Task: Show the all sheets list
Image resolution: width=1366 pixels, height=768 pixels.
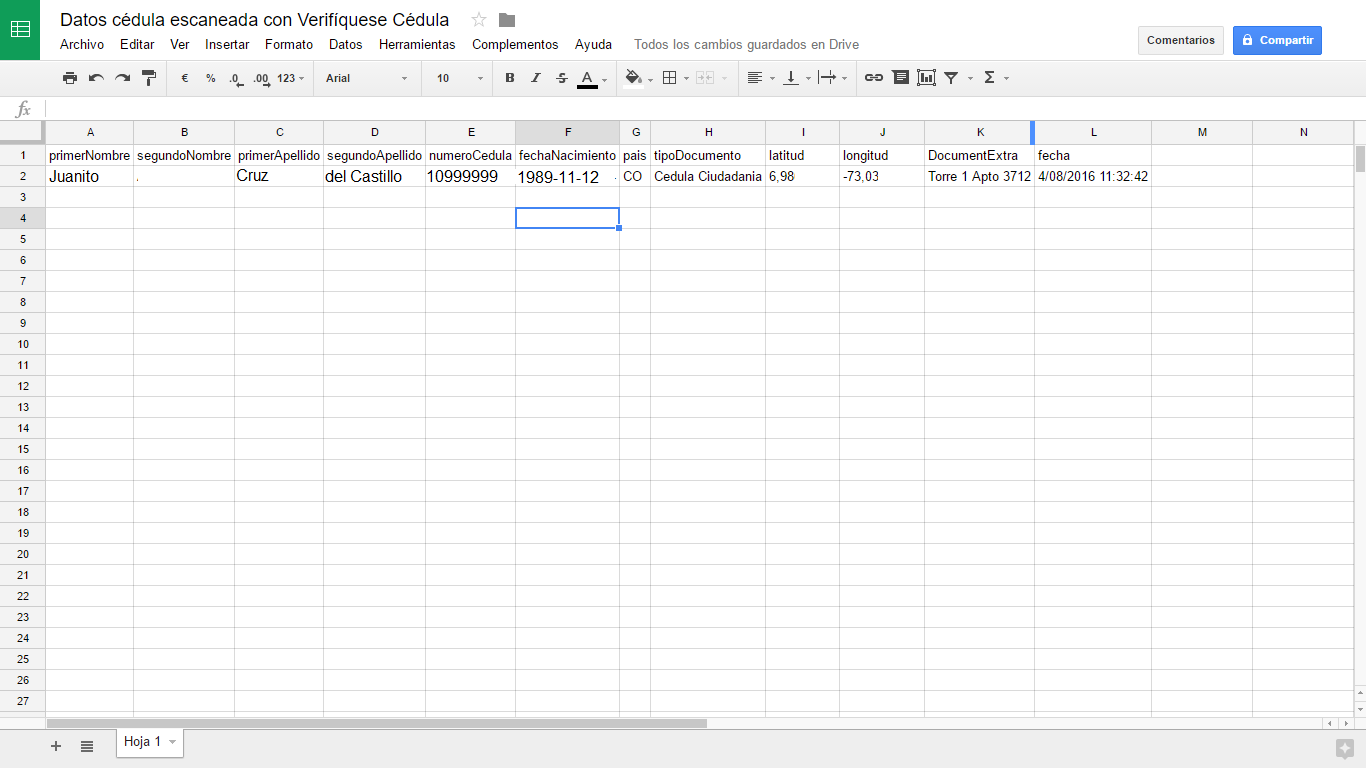Action: click(x=87, y=746)
